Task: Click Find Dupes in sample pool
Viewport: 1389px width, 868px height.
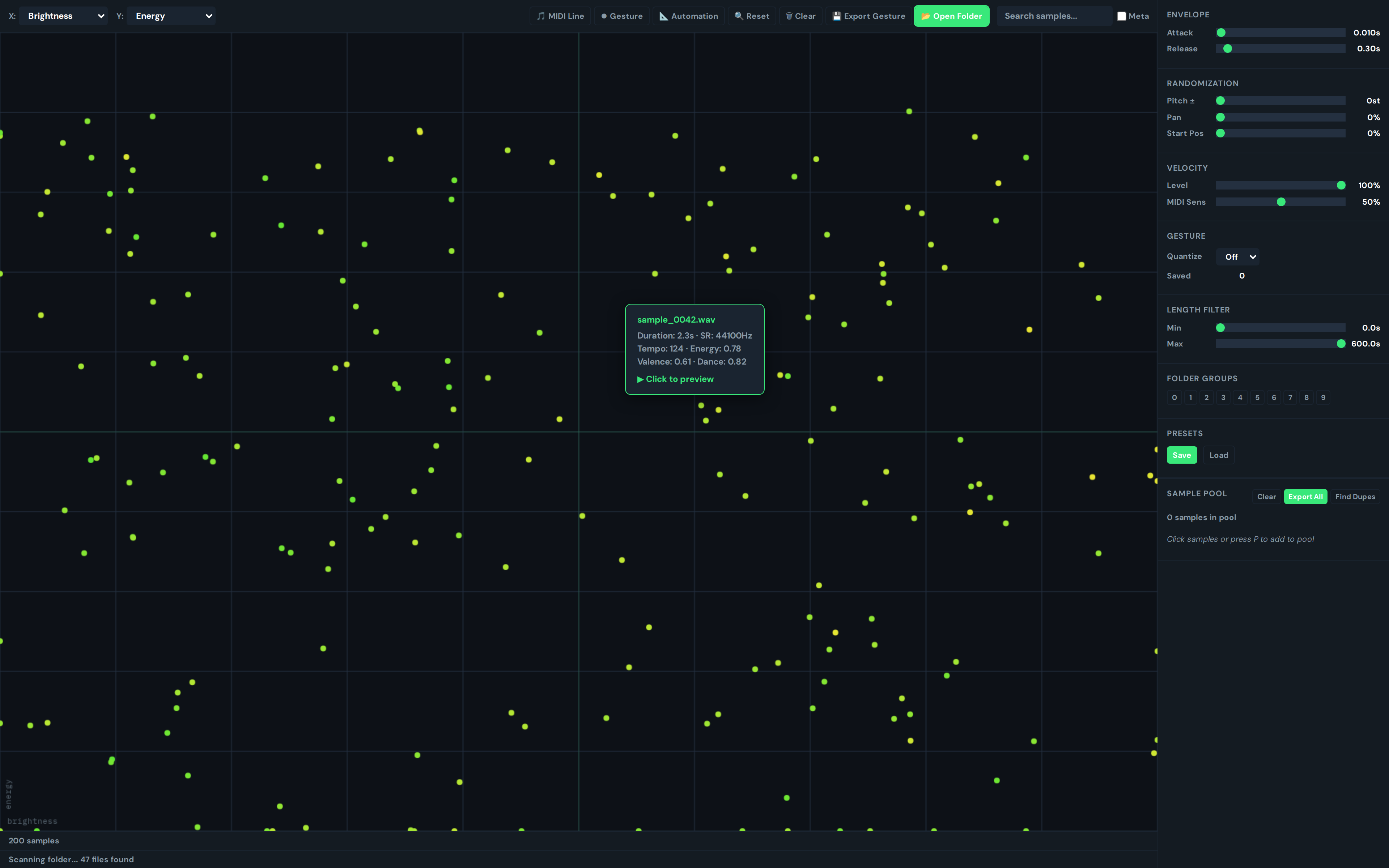Action: [x=1355, y=497]
